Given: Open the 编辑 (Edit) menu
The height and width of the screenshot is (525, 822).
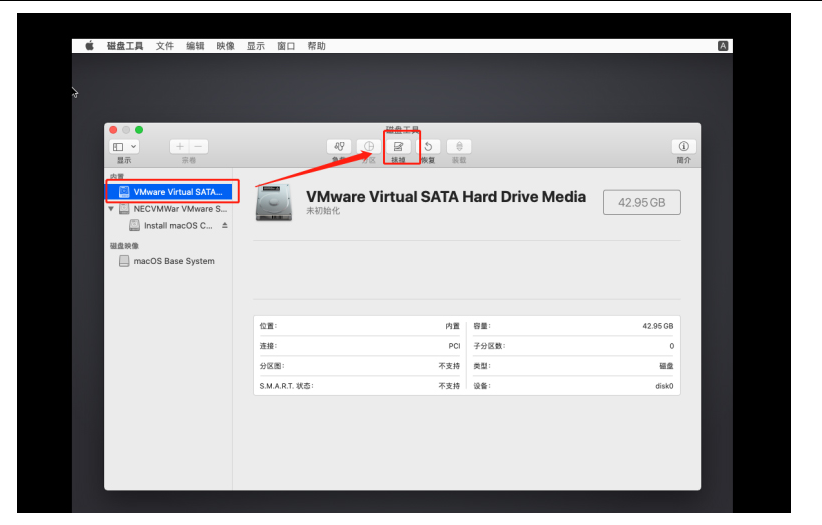Looking at the screenshot, I should point(195,46).
